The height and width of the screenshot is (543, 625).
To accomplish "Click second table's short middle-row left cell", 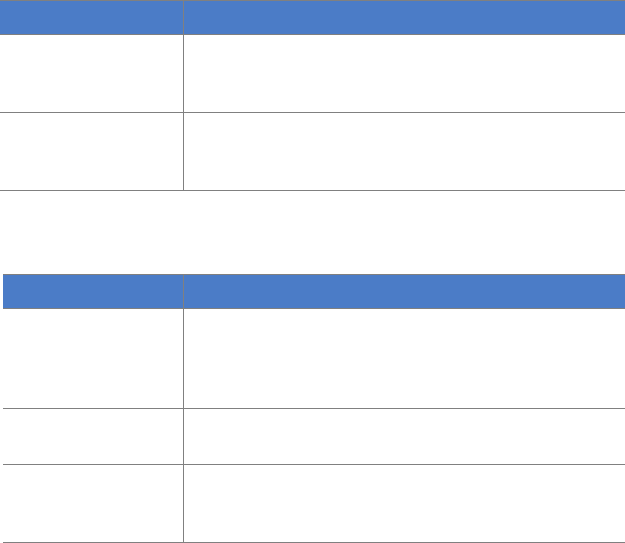I will [93, 436].
